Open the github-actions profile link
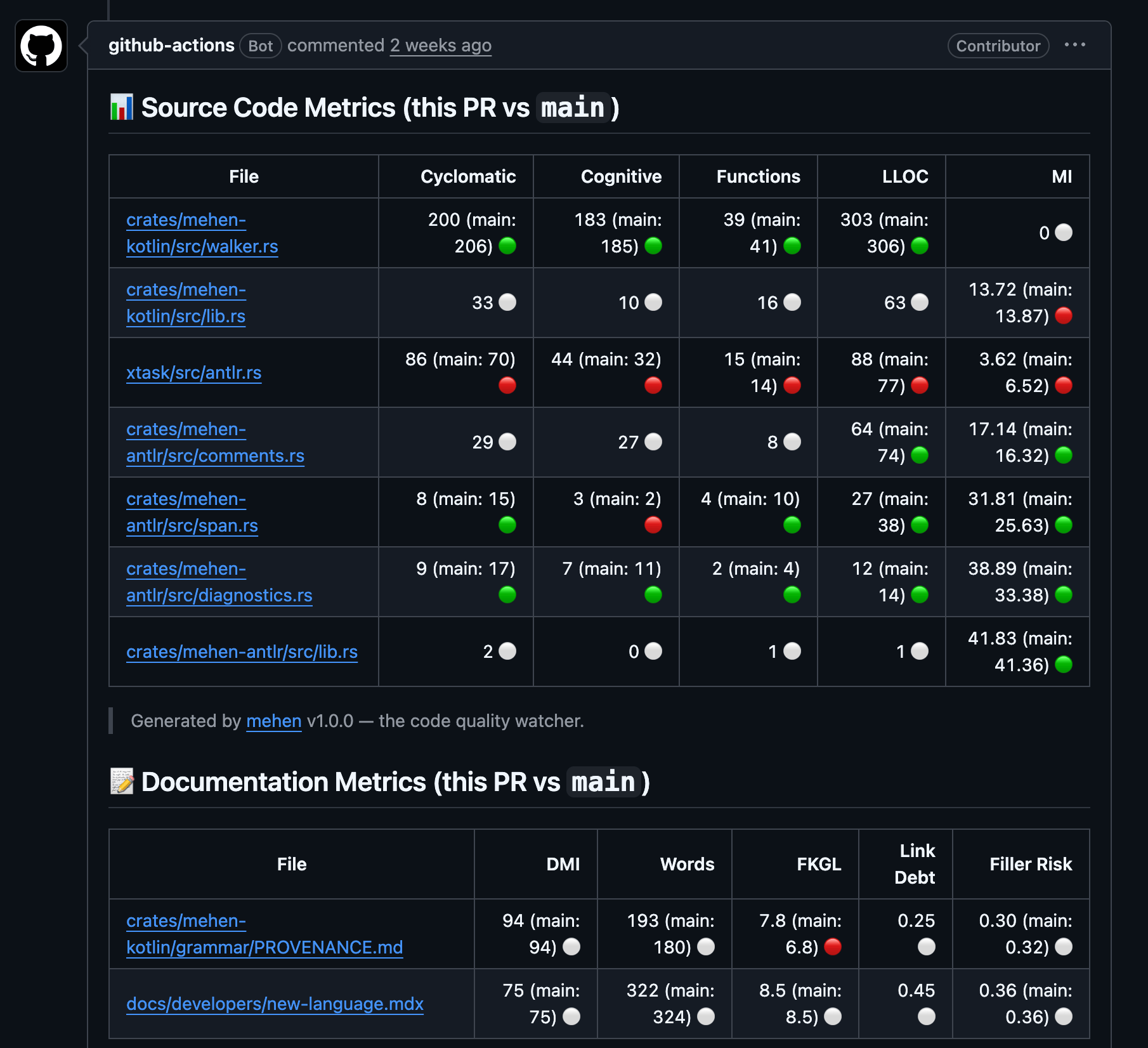The height and width of the screenshot is (1048, 1148). click(x=171, y=46)
